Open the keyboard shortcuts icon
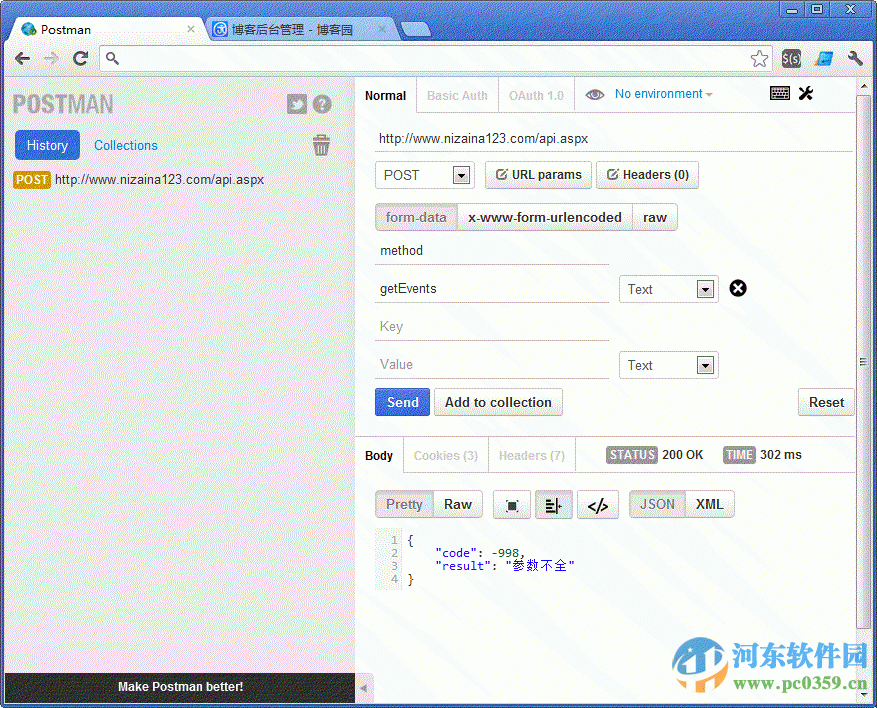877x708 pixels. point(779,93)
